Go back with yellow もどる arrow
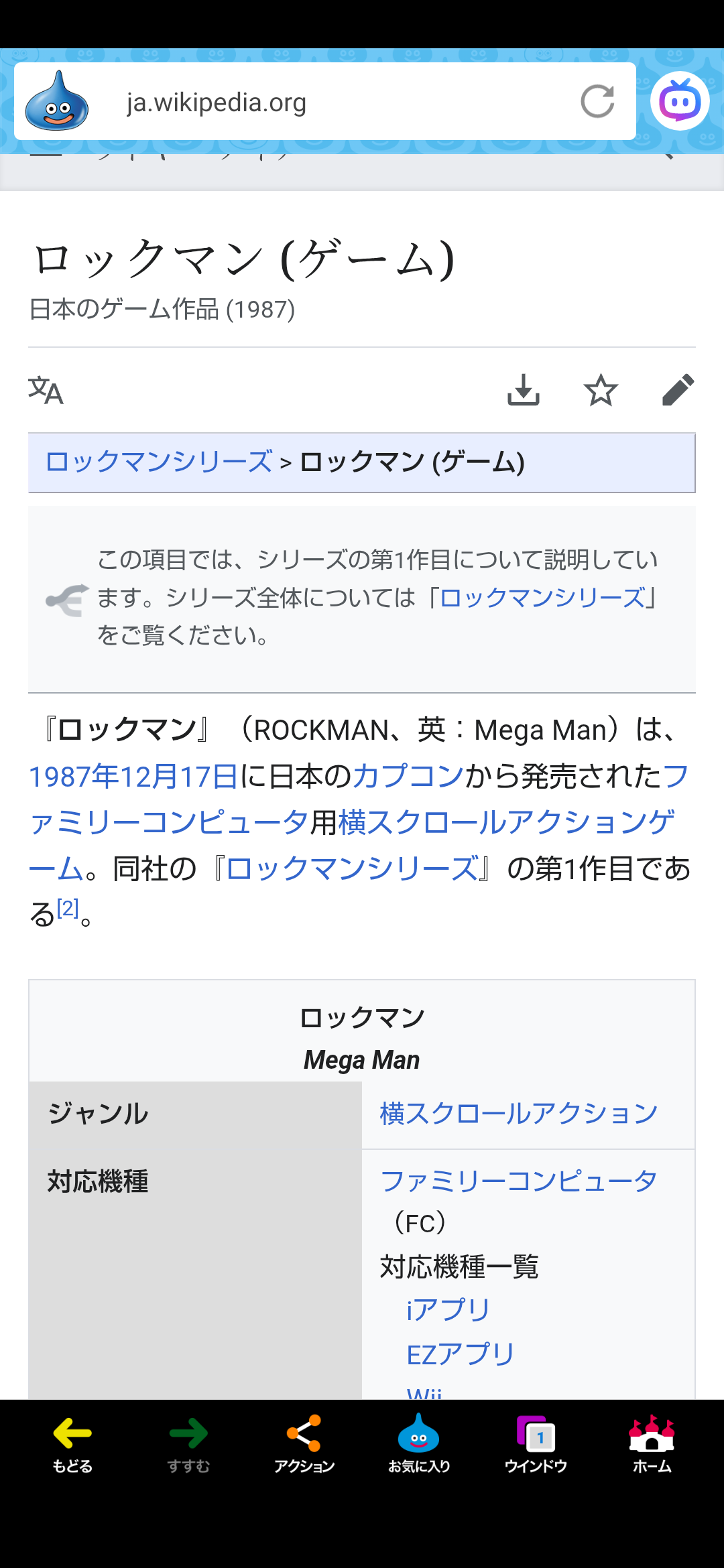 click(72, 1444)
